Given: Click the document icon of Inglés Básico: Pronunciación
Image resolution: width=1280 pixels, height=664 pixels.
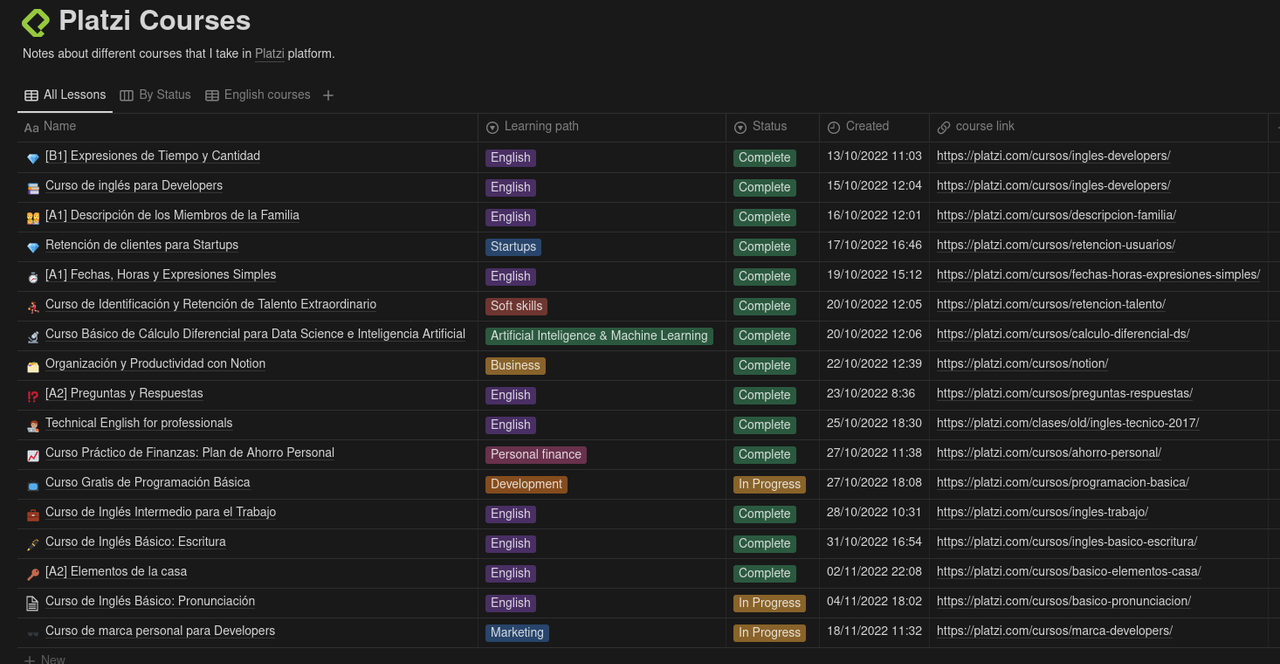Looking at the screenshot, I should [x=33, y=603].
